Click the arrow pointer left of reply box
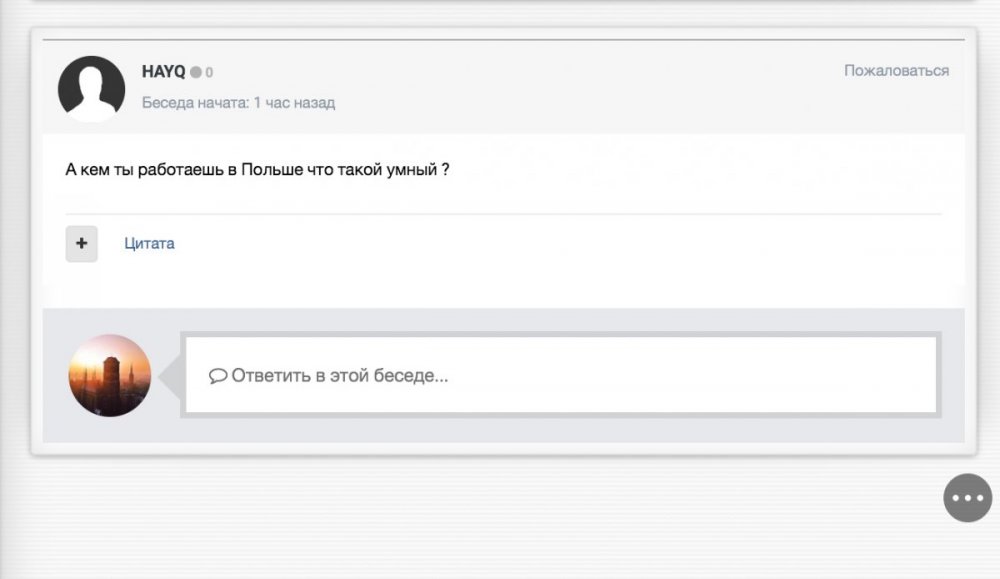 click(168, 376)
